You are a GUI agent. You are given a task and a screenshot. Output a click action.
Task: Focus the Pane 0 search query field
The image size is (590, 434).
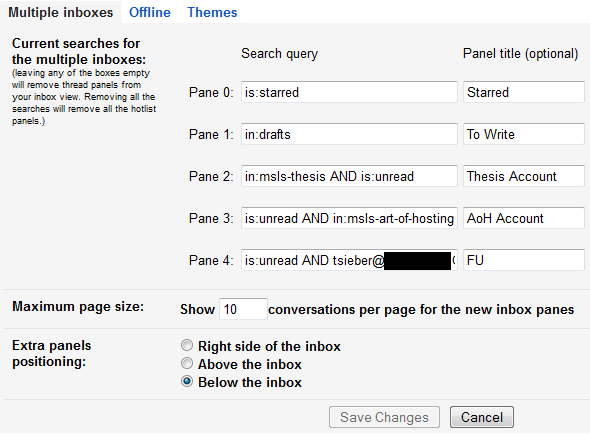(349, 92)
